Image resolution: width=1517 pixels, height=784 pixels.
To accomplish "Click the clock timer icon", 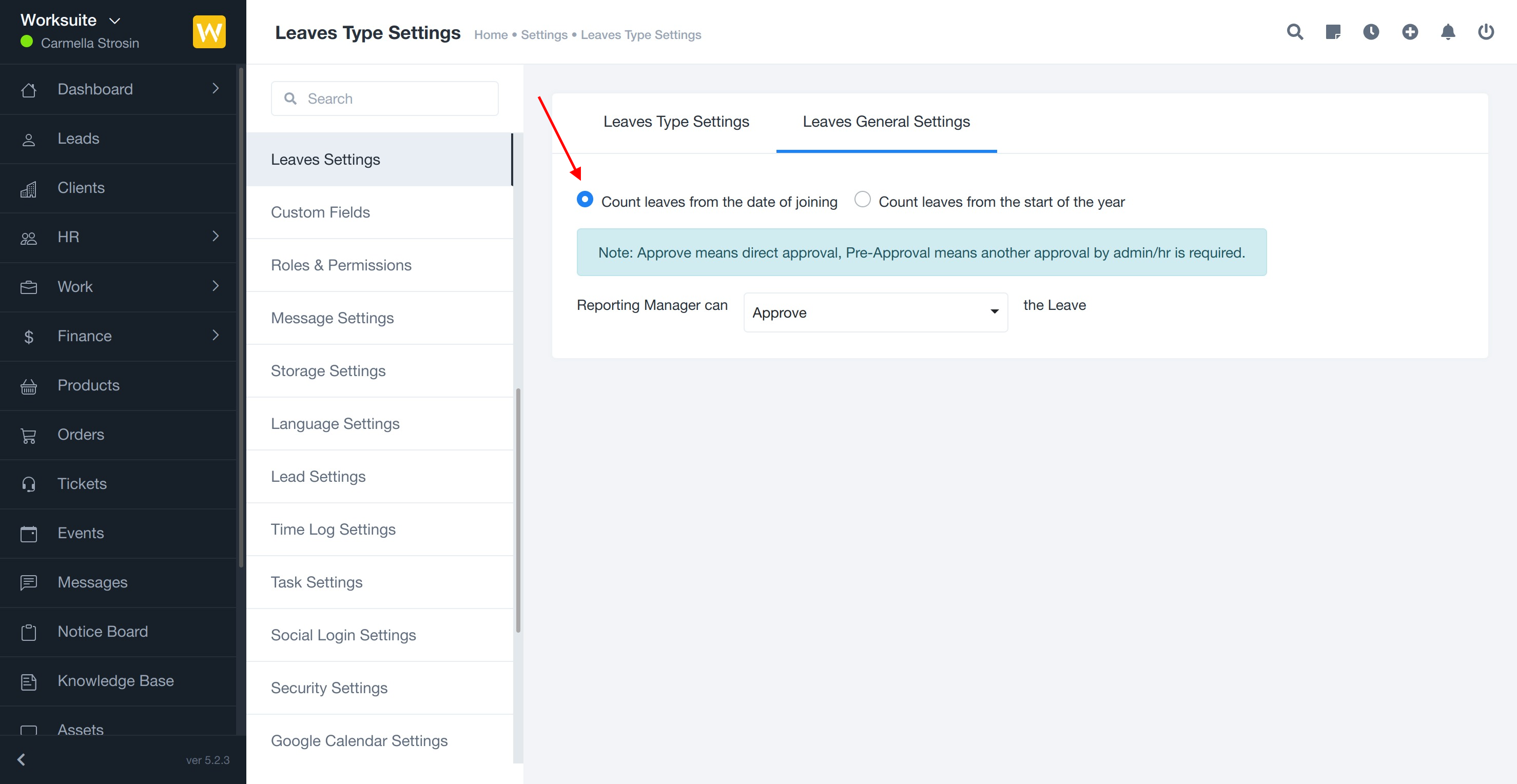I will [1371, 32].
